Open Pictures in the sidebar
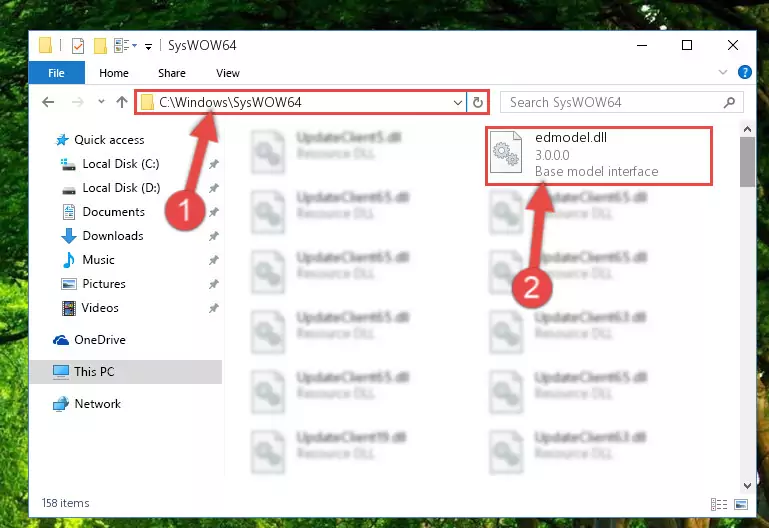 [103, 284]
